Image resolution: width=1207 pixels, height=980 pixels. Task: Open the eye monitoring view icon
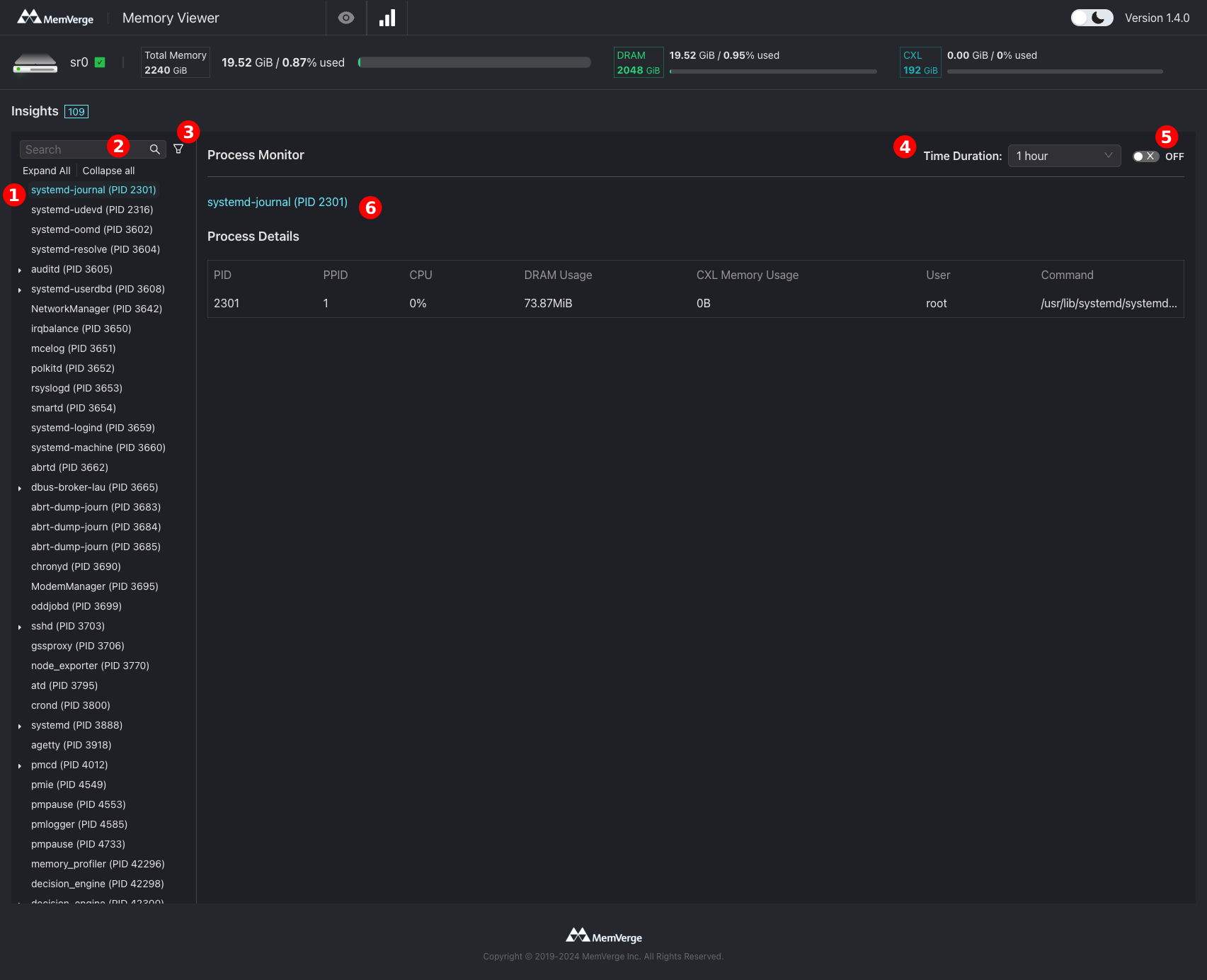(346, 18)
